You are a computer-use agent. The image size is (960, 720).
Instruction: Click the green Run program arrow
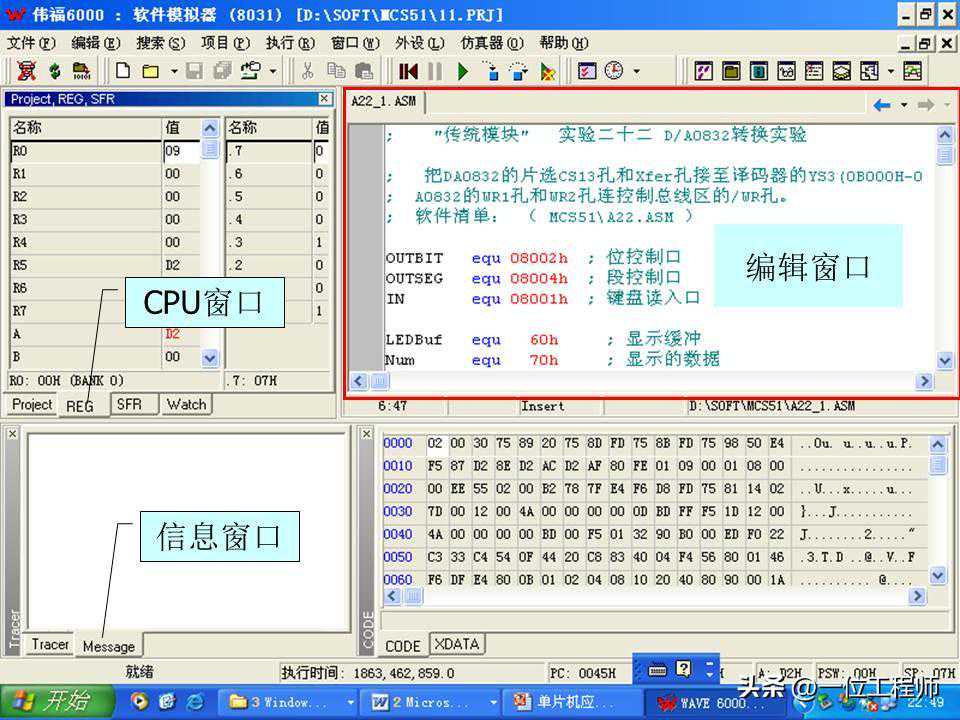click(x=462, y=71)
